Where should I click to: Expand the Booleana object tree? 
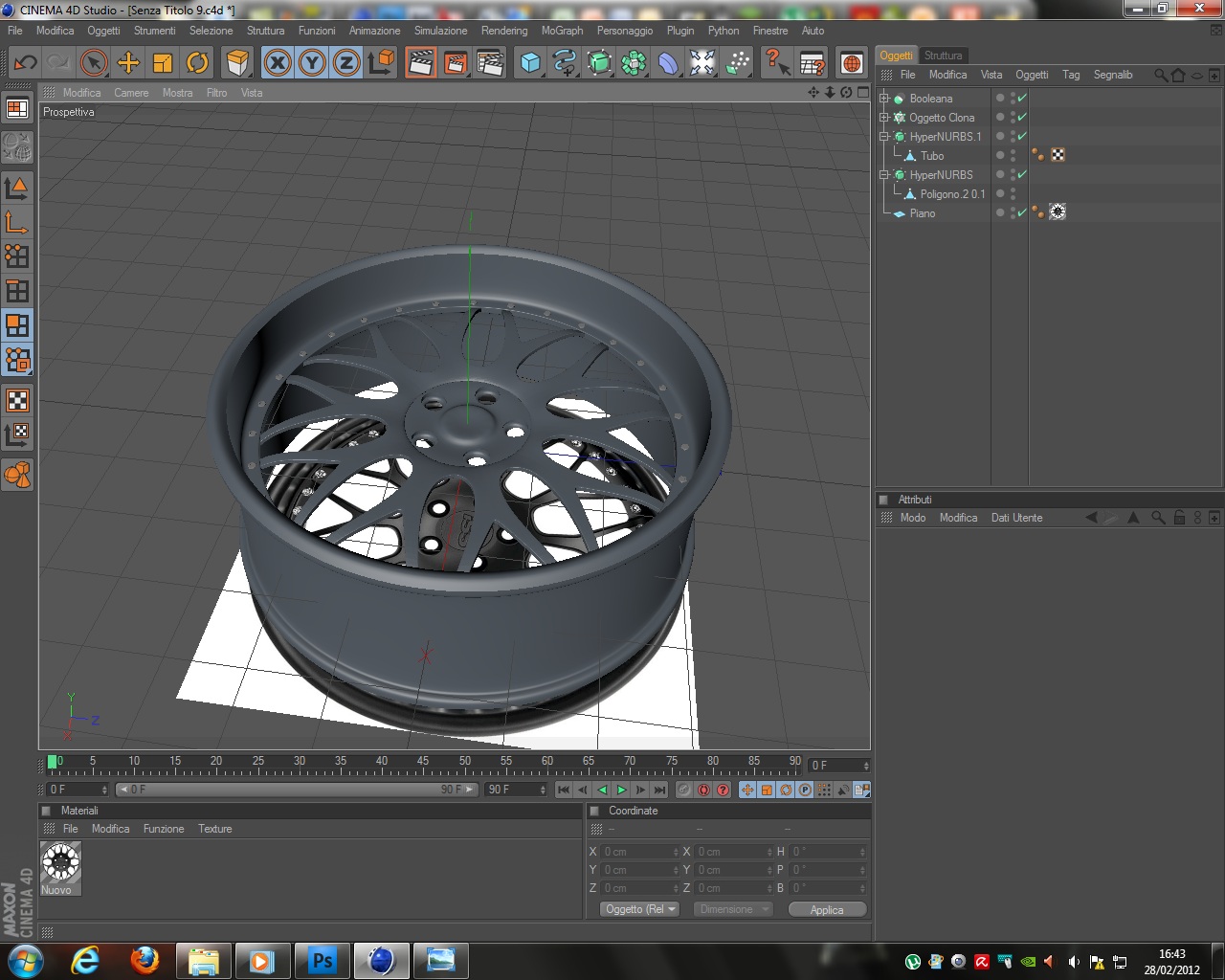(x=885, y=99)
